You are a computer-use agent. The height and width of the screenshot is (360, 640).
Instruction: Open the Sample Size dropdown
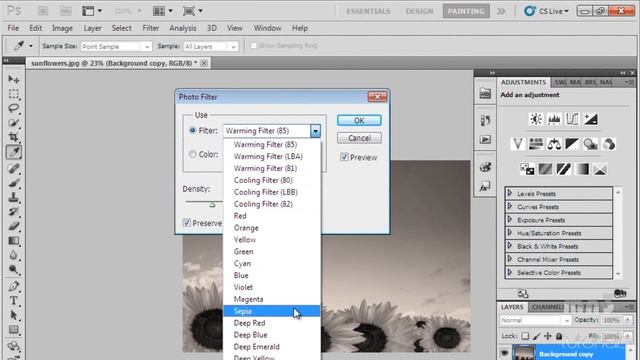tap(116, 47)
